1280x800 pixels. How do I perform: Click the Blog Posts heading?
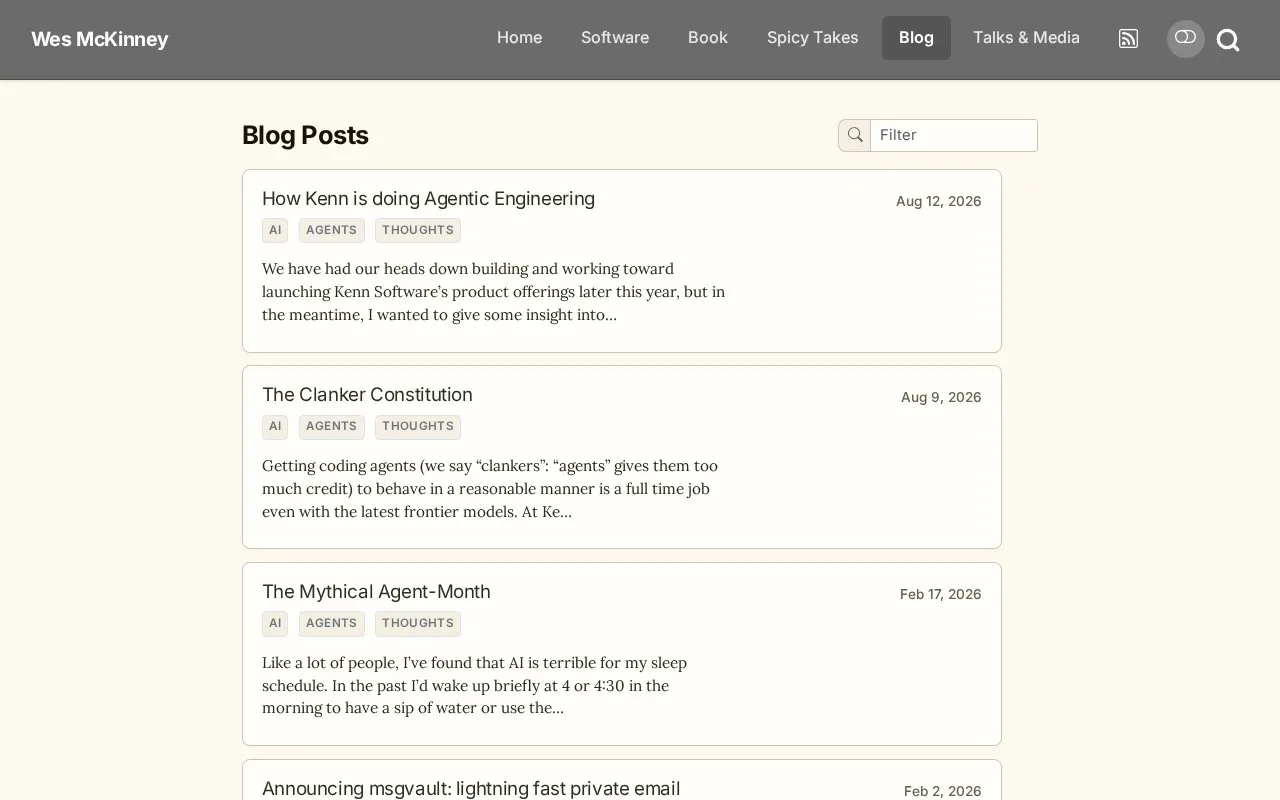tap(305, 135)
